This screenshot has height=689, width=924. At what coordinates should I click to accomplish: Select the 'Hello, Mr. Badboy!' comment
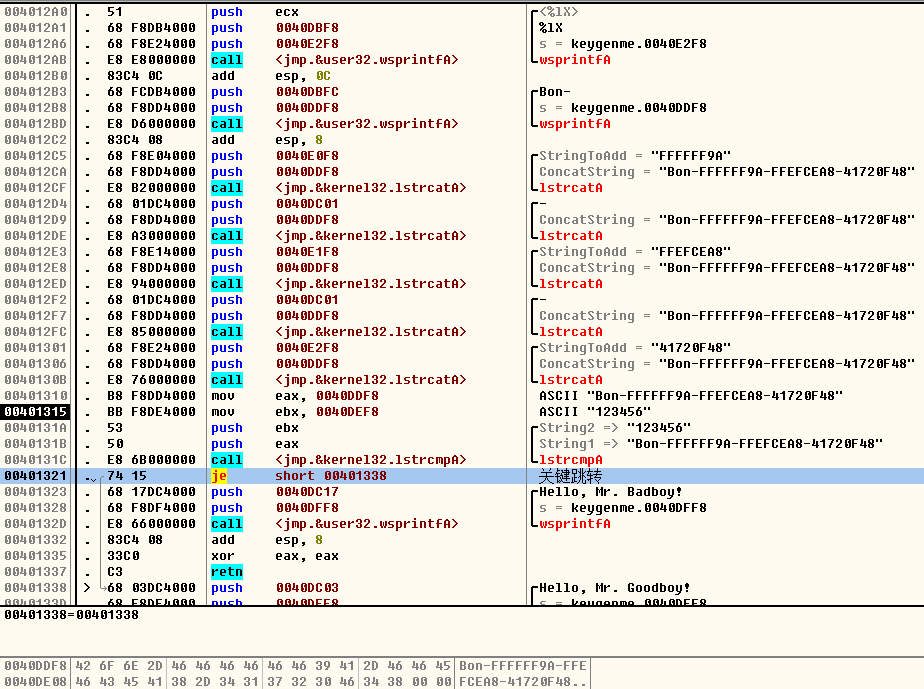point(610,492)
